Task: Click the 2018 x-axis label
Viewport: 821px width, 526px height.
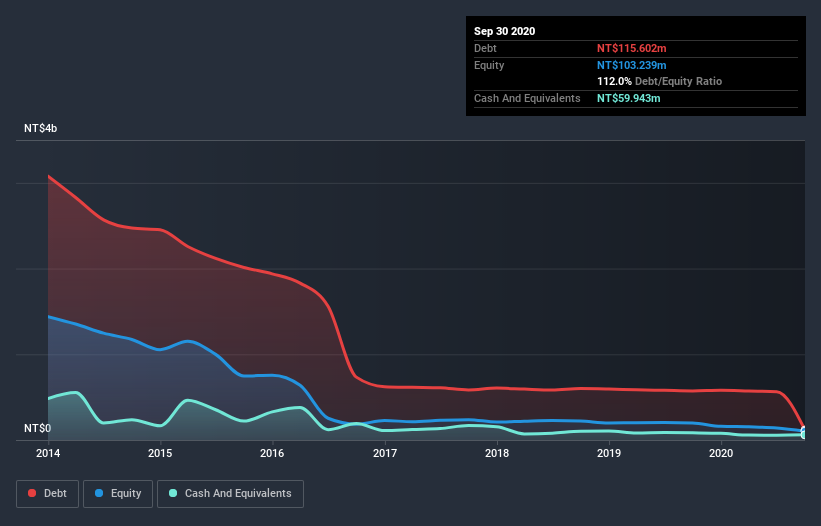Action: click(x=497, y=453)
